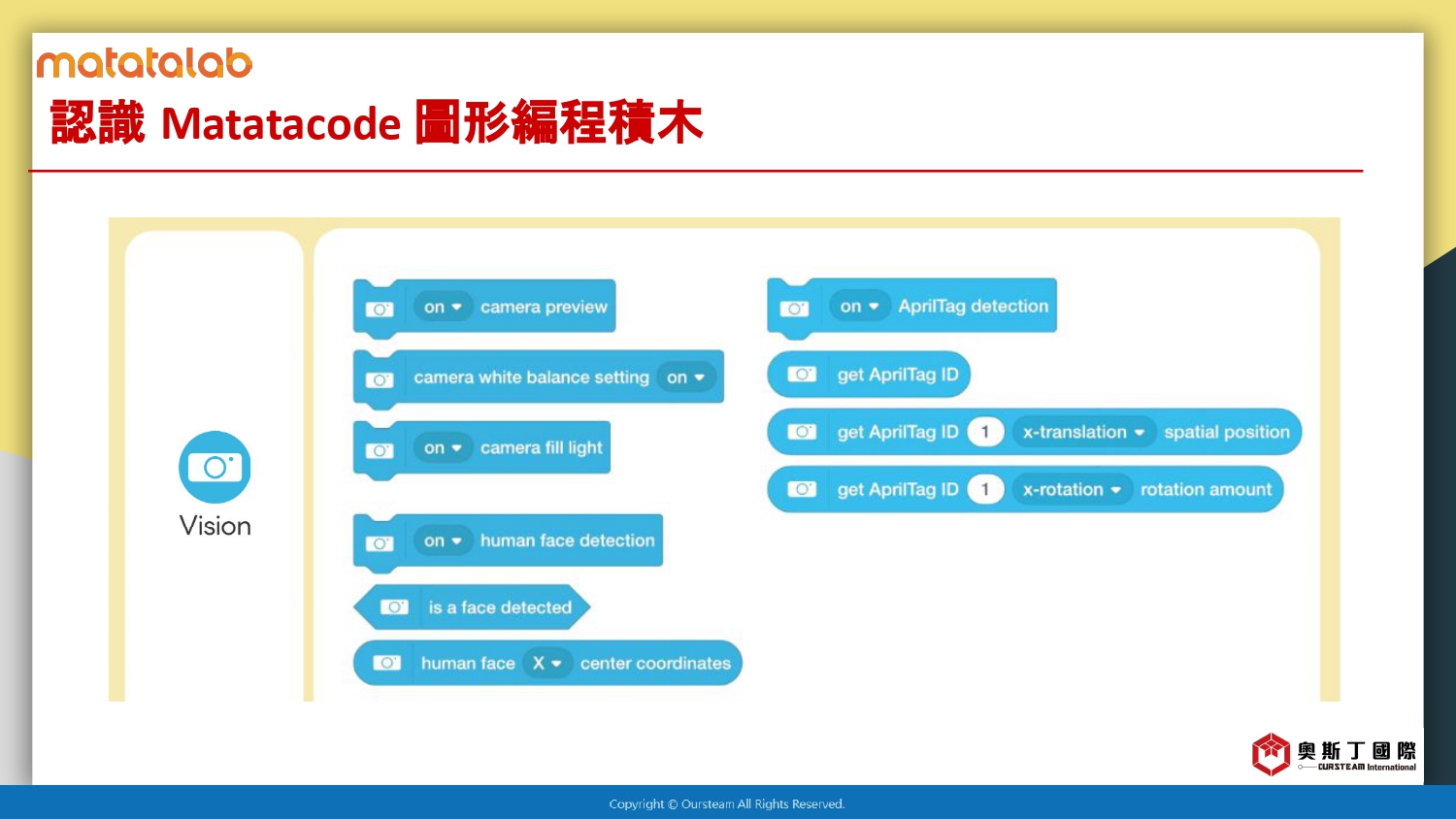Click the Vision category camera icon
The width and height of the screenshot is (1456, 819).
point(215,467)
